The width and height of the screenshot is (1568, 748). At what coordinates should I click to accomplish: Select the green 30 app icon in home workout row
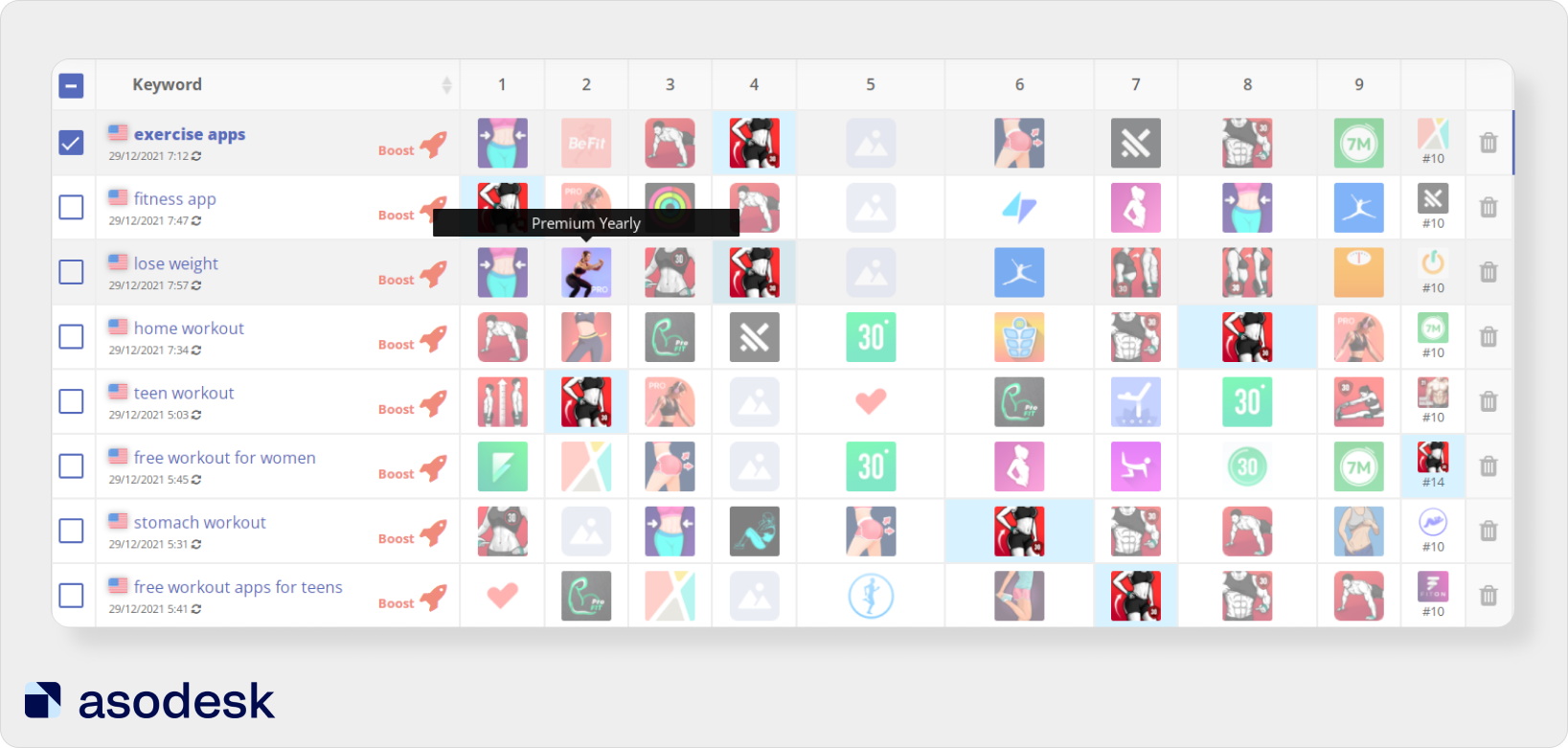pyautogui.click(x=871, y=337)
